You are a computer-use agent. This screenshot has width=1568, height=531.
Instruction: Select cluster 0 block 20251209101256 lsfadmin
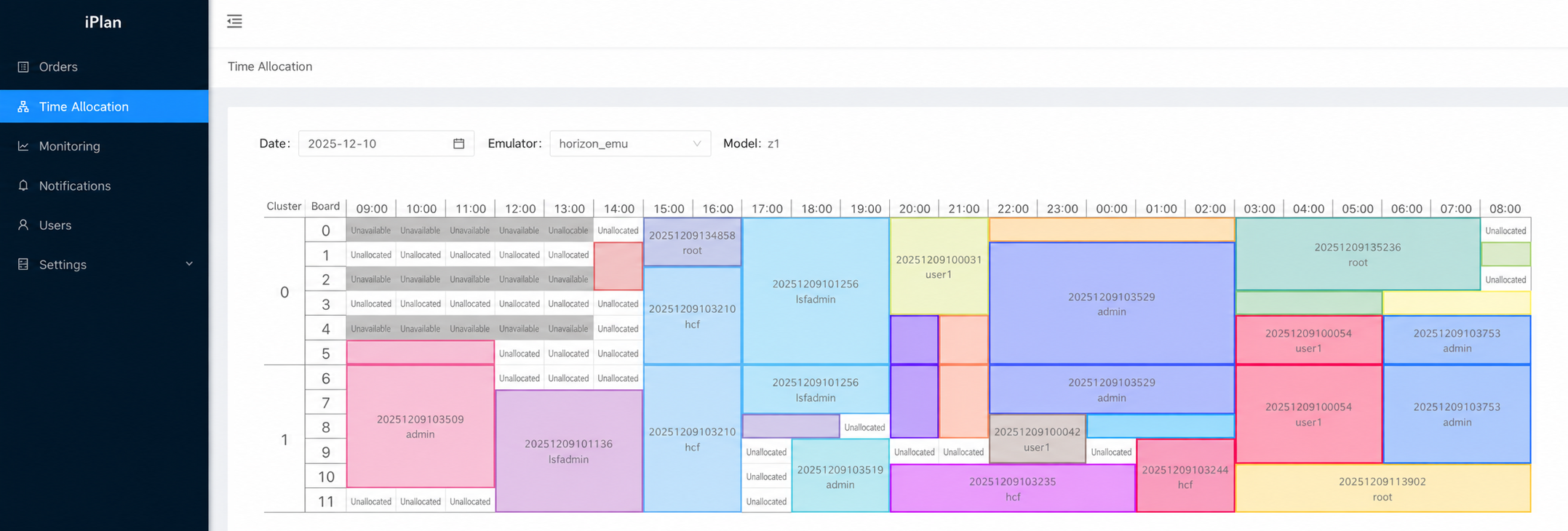[x=816, y=291]
